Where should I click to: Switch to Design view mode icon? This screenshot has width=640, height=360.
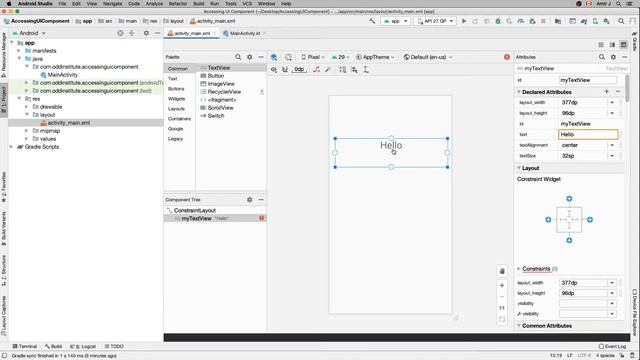click(x=623, y=44)
